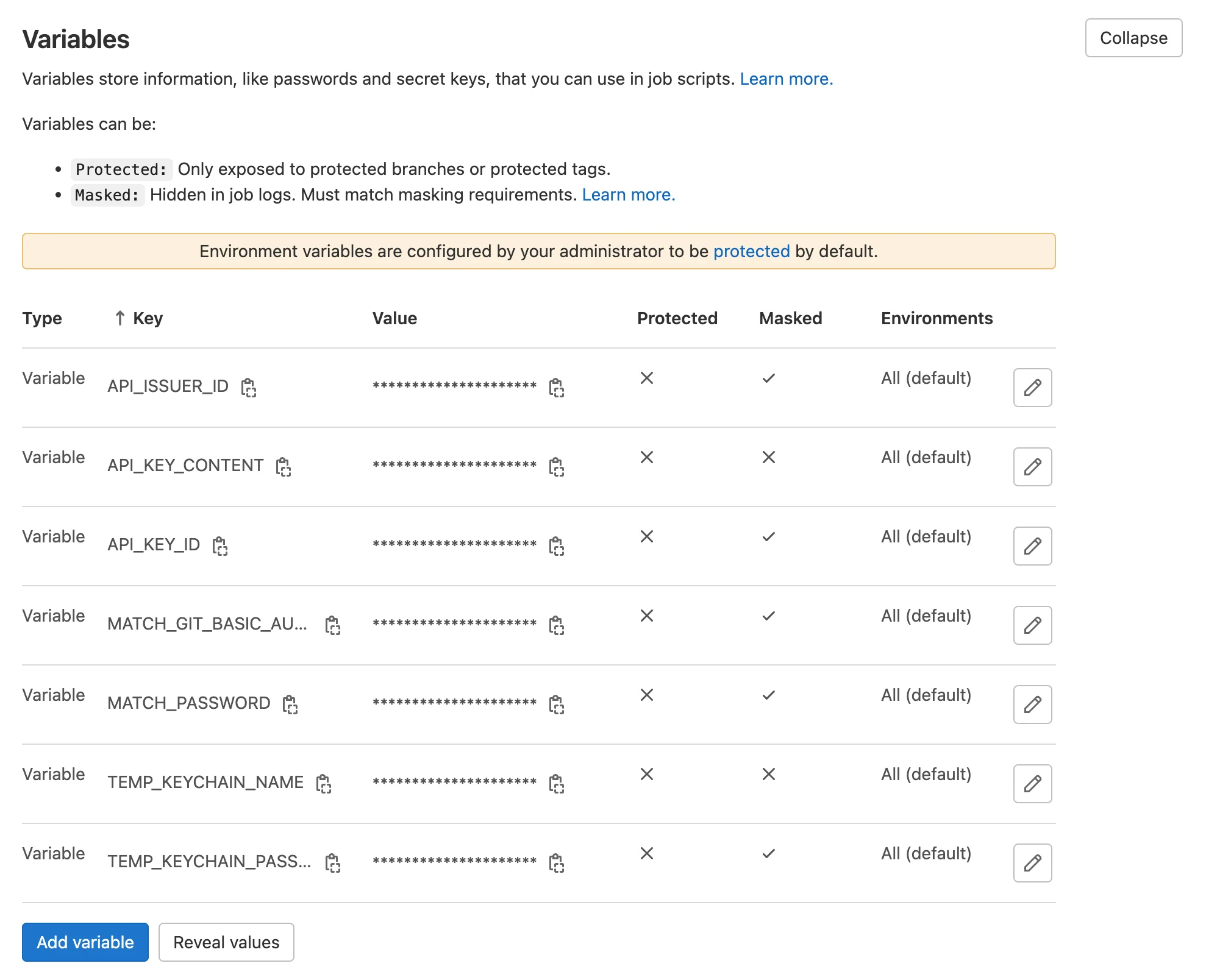1206x980 pixels.
Task: Copy the MATCH_GIT_BASIC_AU key
Action: 333,626
